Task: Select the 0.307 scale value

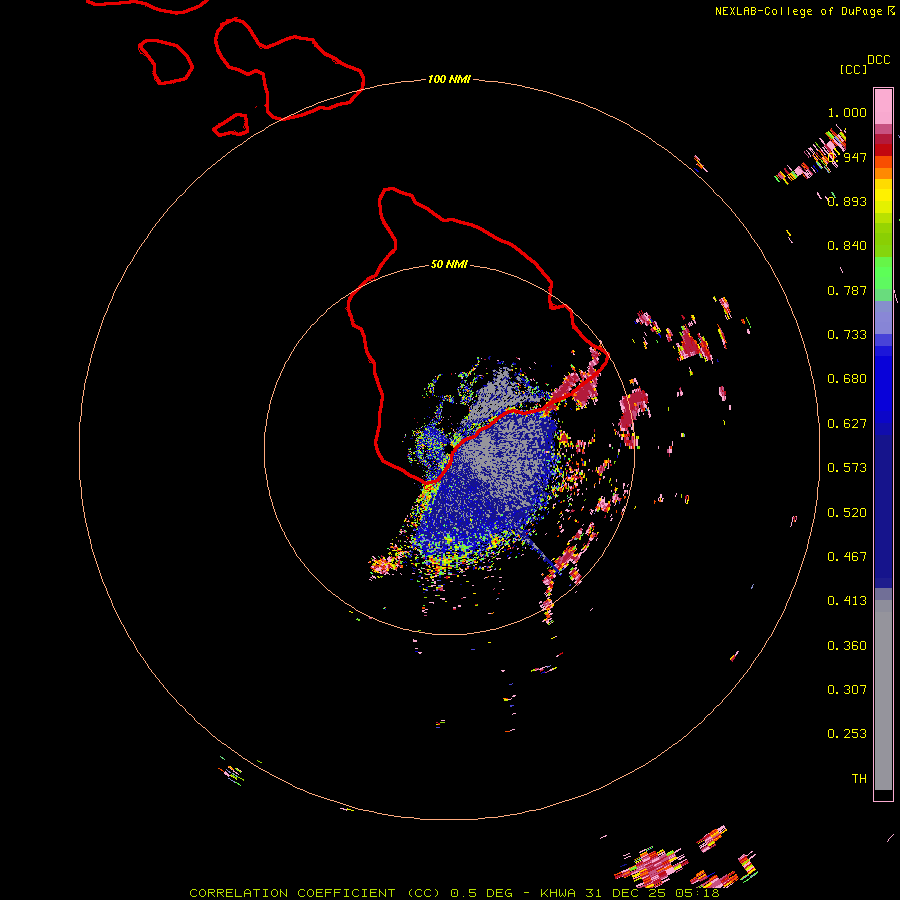Action: click(847, 690)
